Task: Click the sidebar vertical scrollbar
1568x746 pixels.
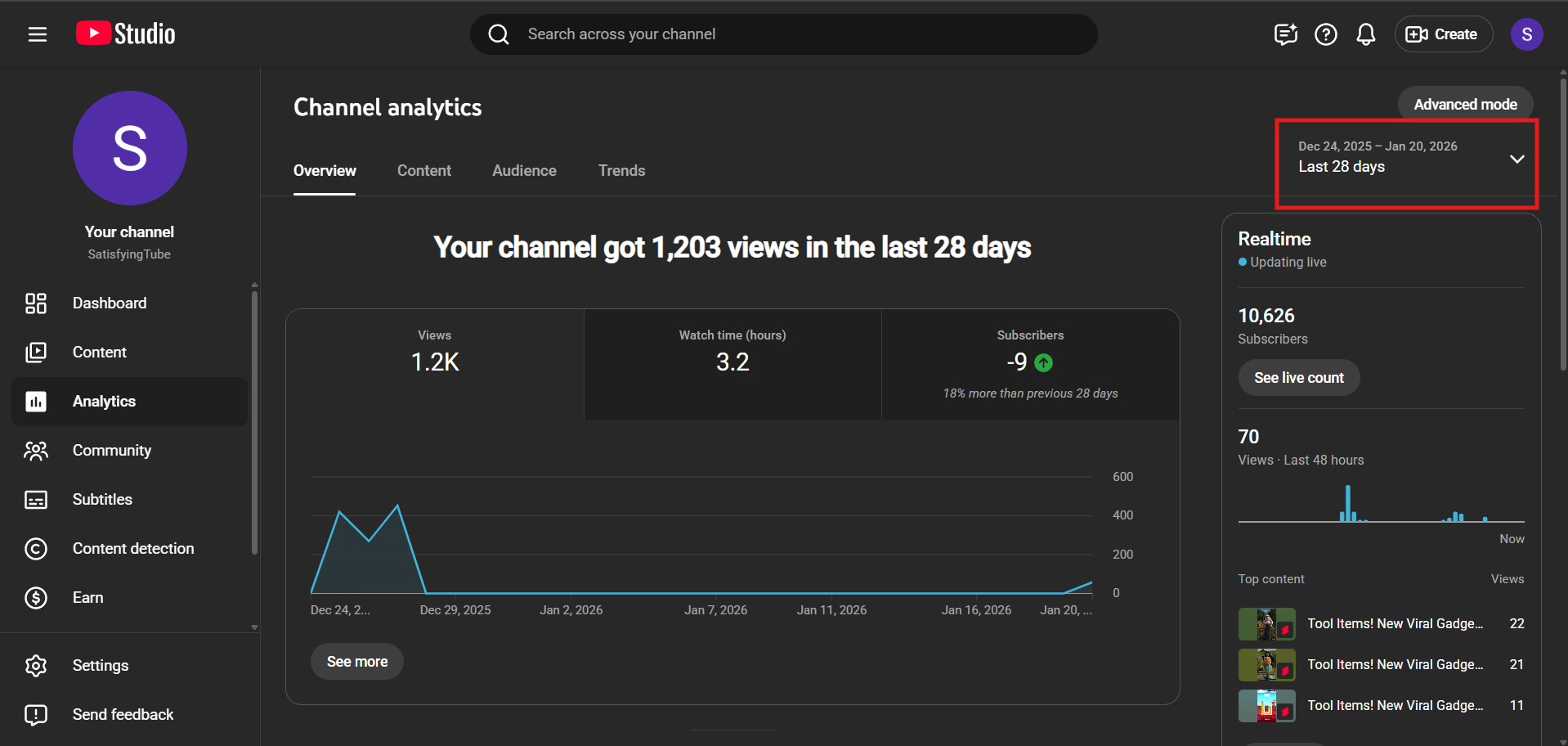Action: (254, 425)
